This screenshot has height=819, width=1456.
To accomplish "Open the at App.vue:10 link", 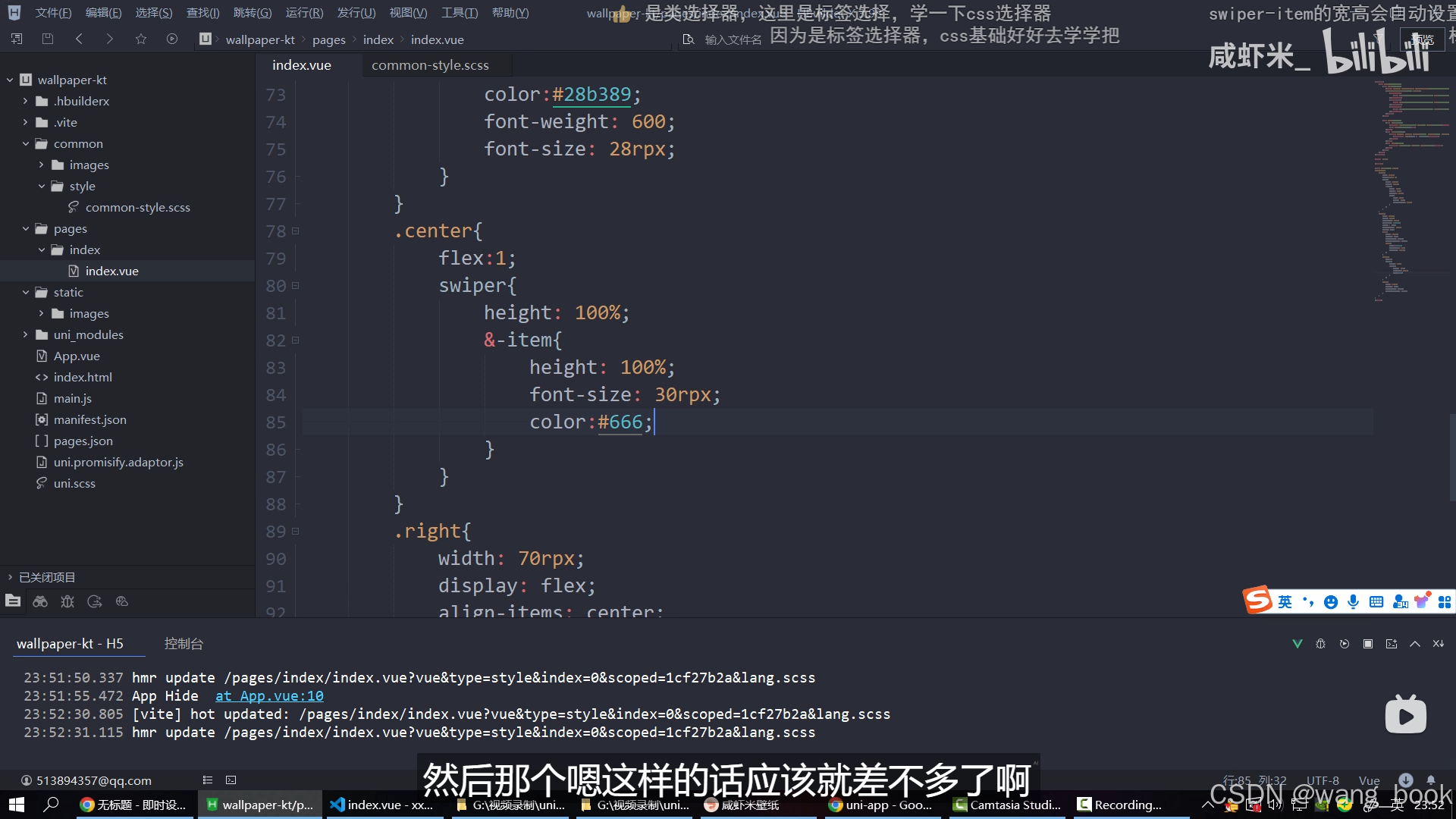I will (x=269, y=696).
